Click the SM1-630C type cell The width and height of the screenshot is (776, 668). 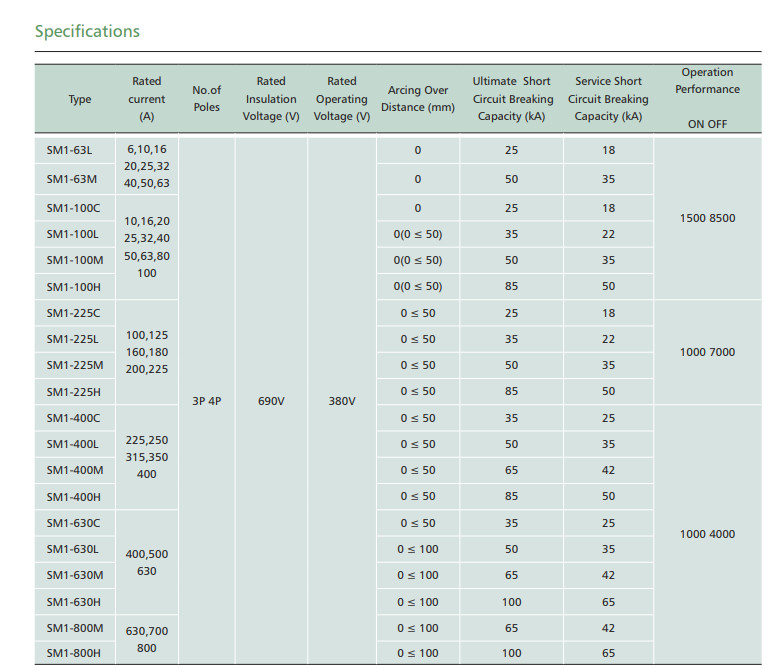coord(73,523)
